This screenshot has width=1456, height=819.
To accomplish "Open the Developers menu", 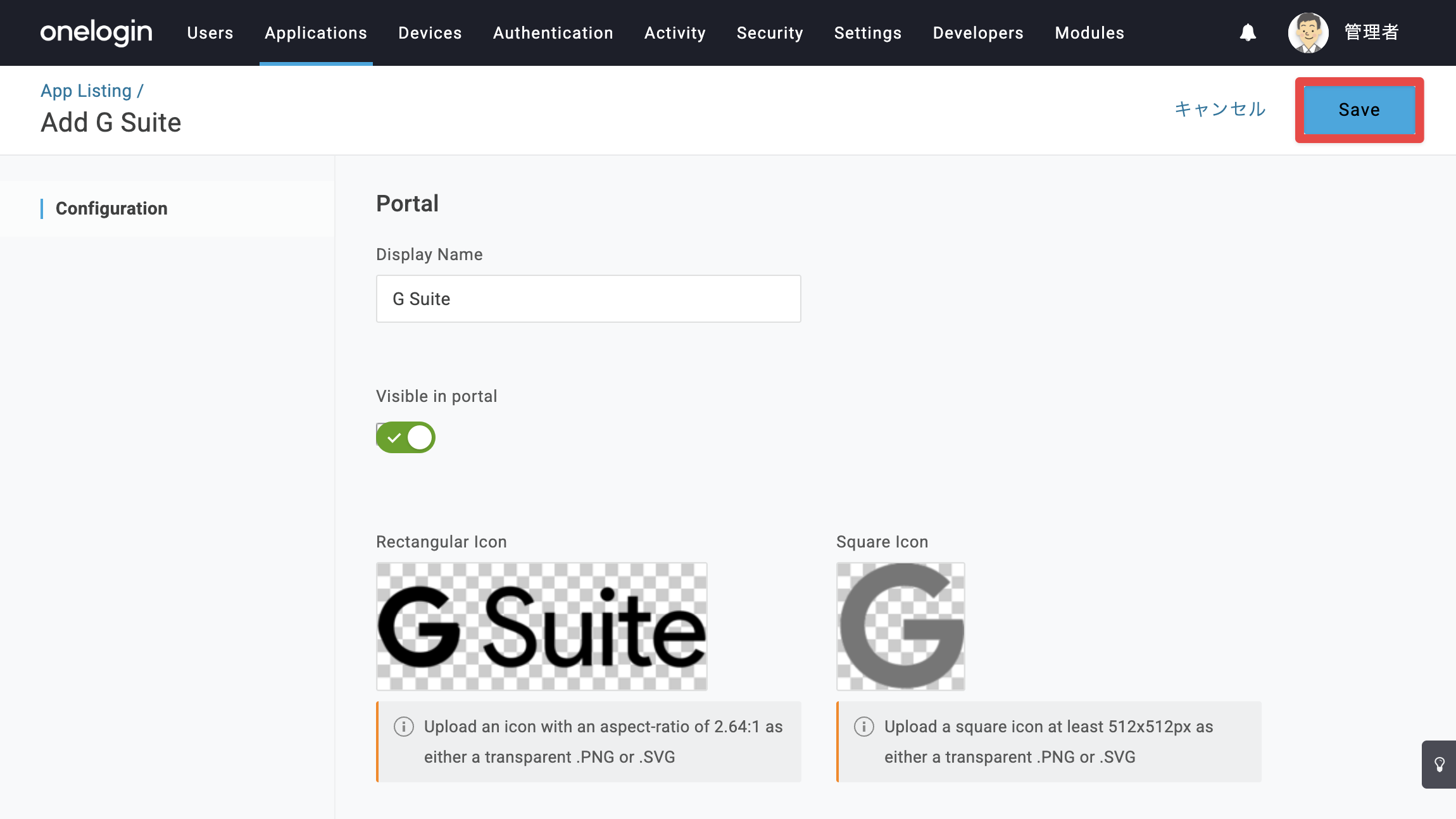I will click(978, 33).
